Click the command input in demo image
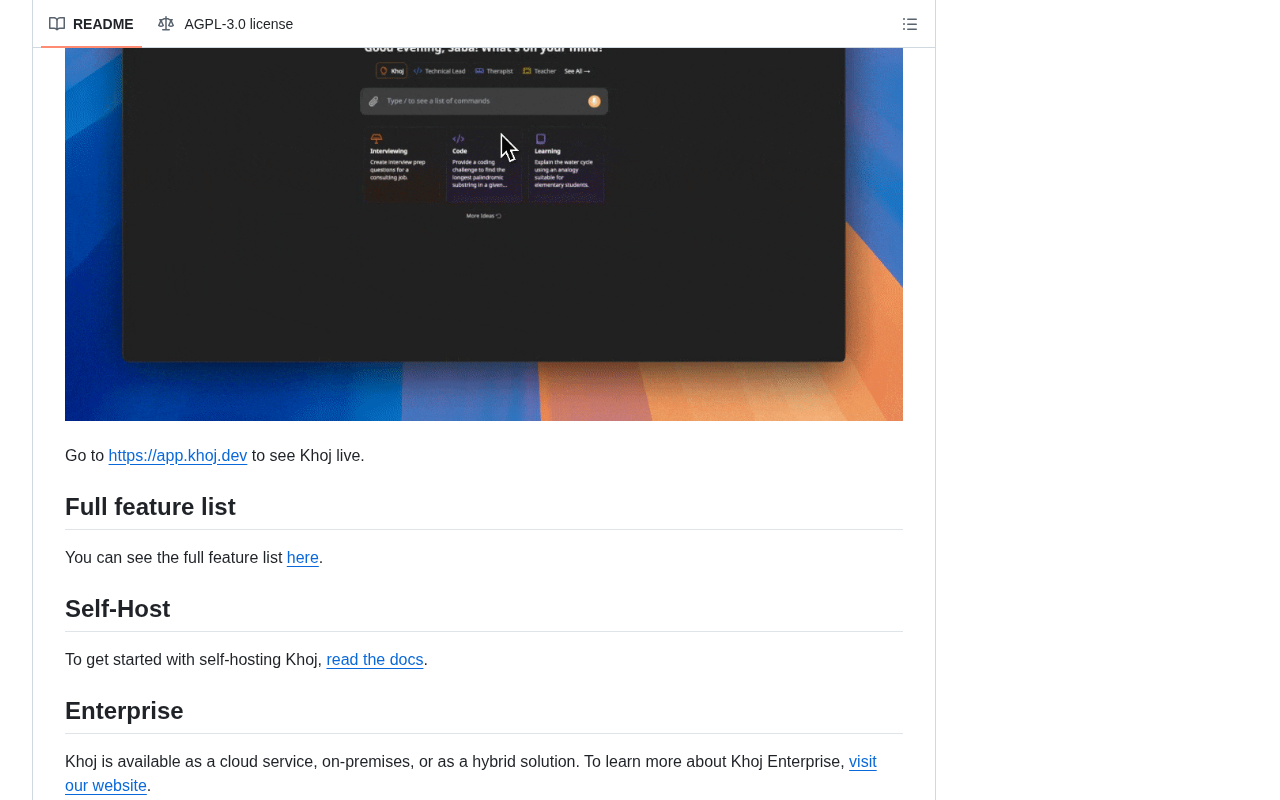1280x800 pixels. point(484,101)
